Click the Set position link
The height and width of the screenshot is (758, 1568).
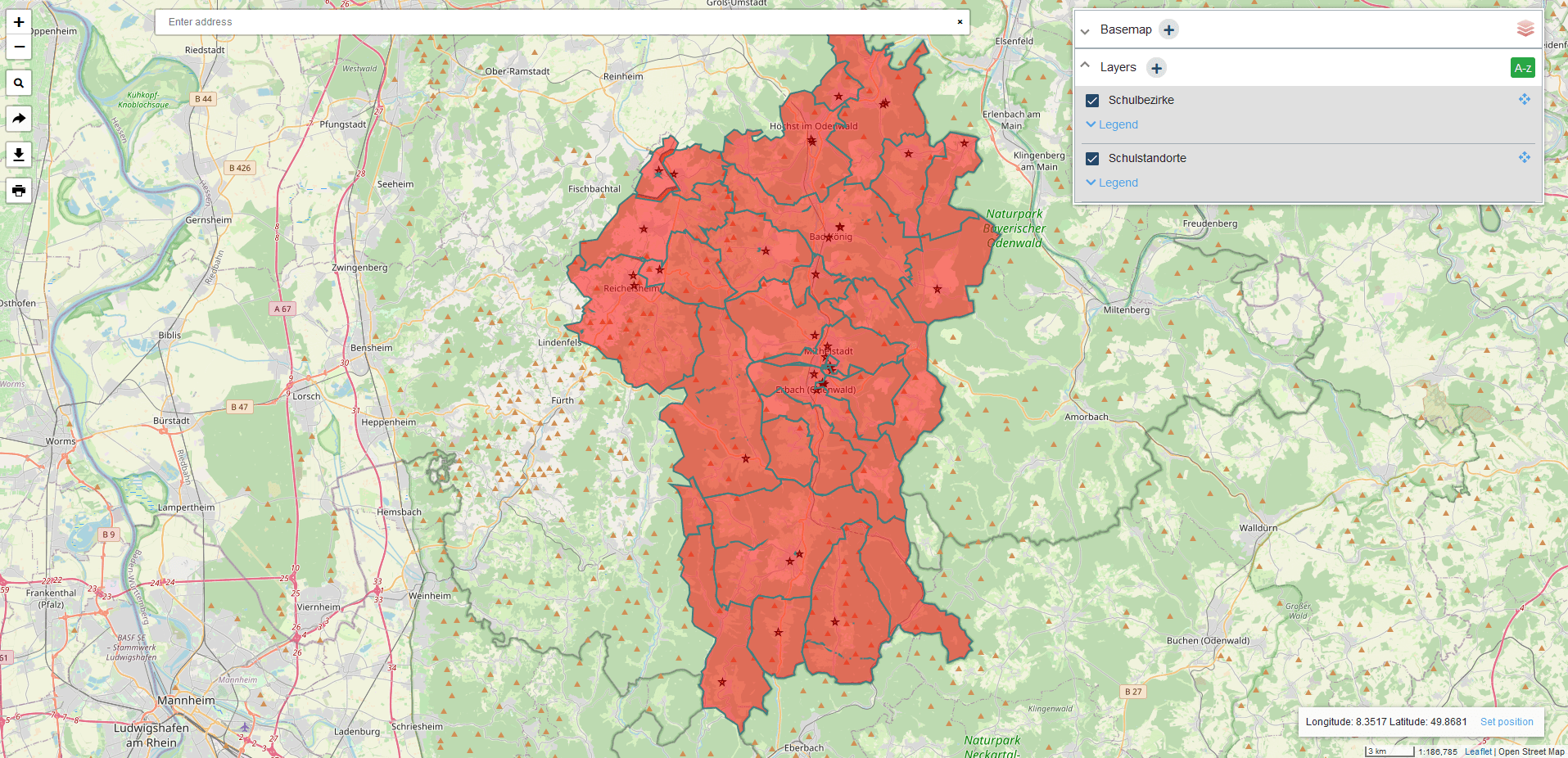1506,722
